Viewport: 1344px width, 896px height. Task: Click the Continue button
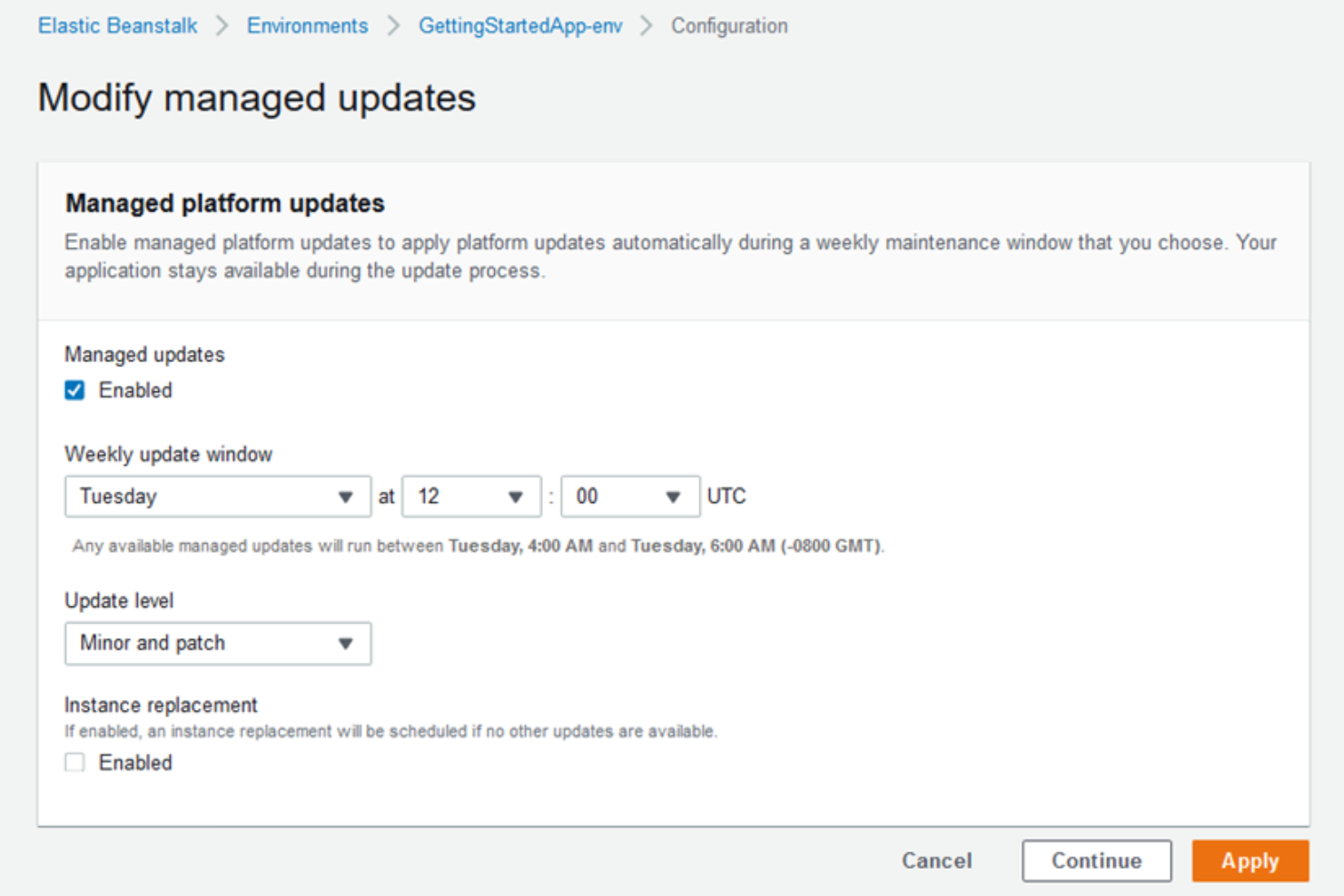1096,861
